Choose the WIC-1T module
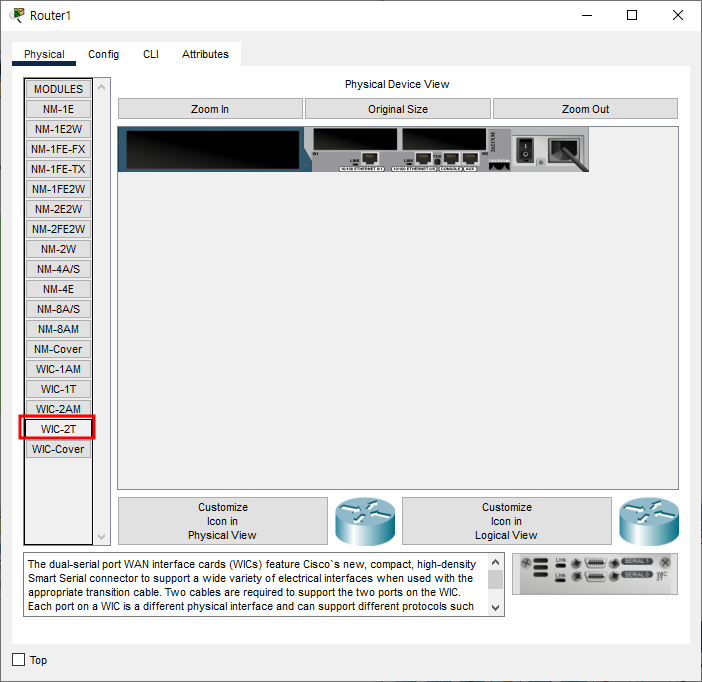 (x=58, y=389)
